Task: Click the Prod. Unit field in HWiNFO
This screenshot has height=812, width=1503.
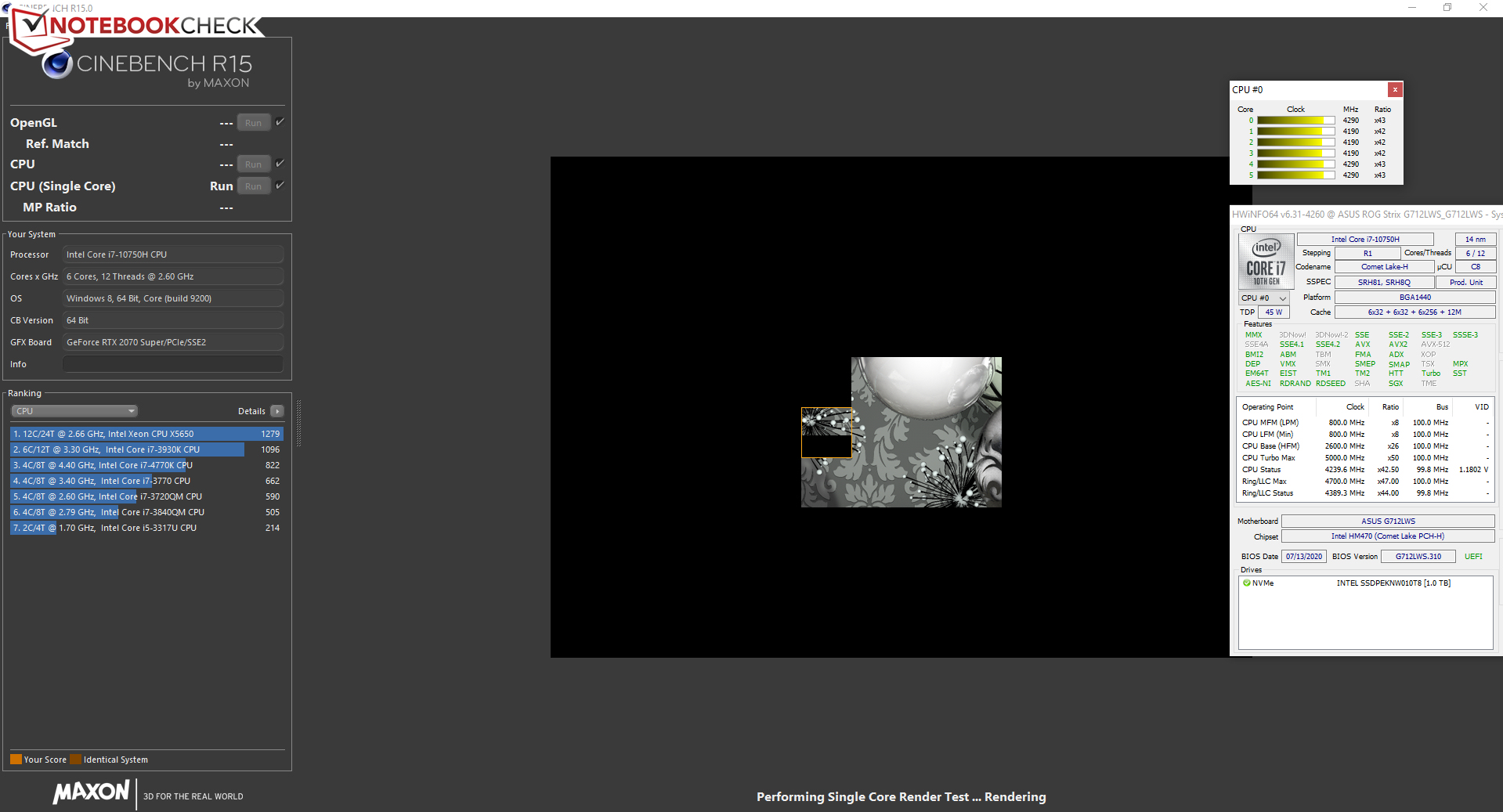Action: click(x=1465, y=283)
